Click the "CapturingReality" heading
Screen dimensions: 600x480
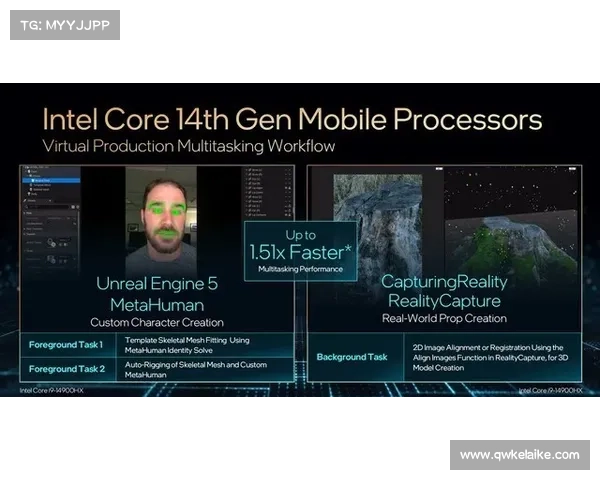[444, 282]
